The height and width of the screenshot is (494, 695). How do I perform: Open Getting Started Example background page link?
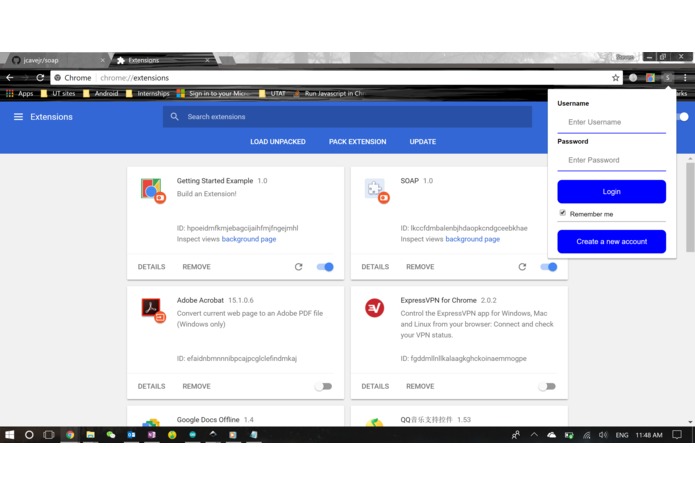point(249,239)
